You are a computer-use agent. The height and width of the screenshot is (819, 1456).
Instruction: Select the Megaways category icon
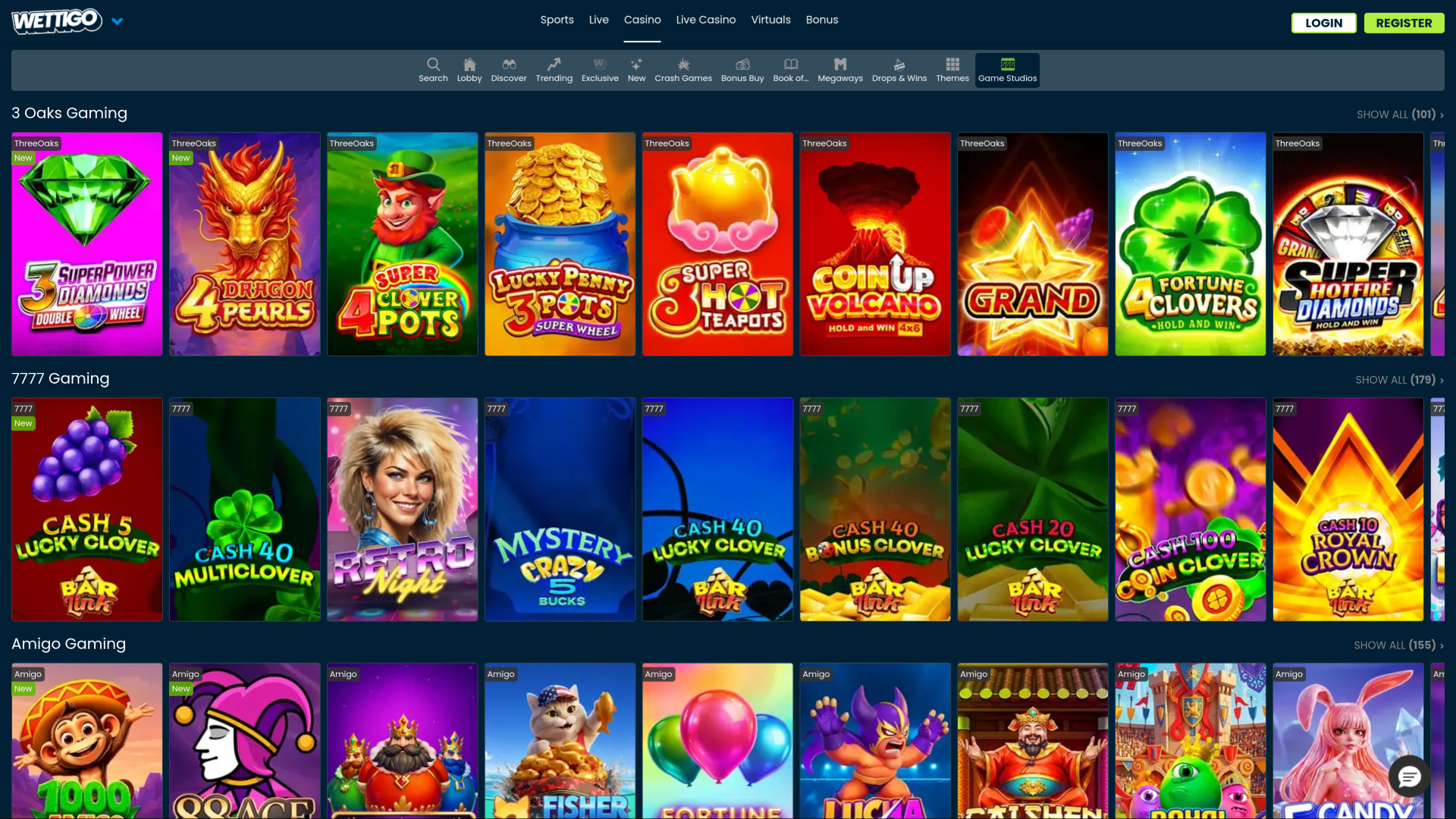tap(840, 70)
